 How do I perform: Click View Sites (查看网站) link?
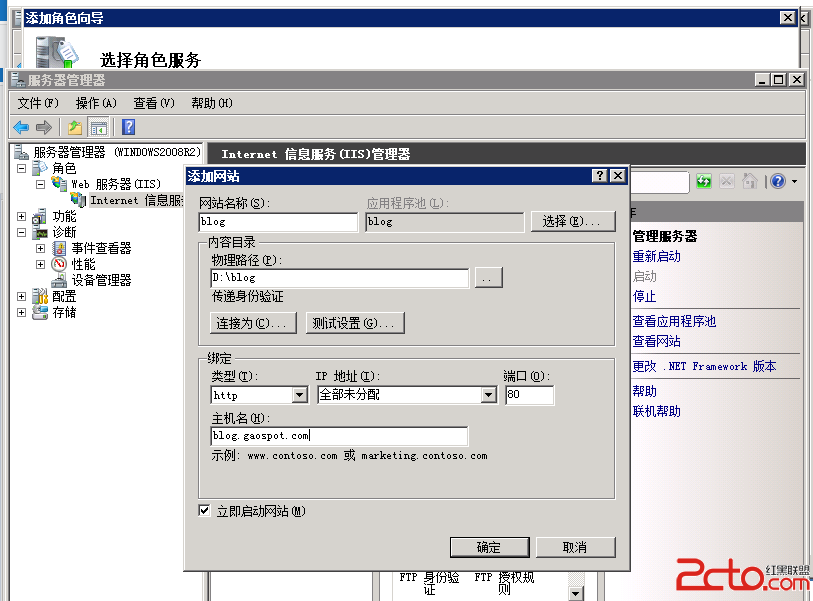(656, 341)
